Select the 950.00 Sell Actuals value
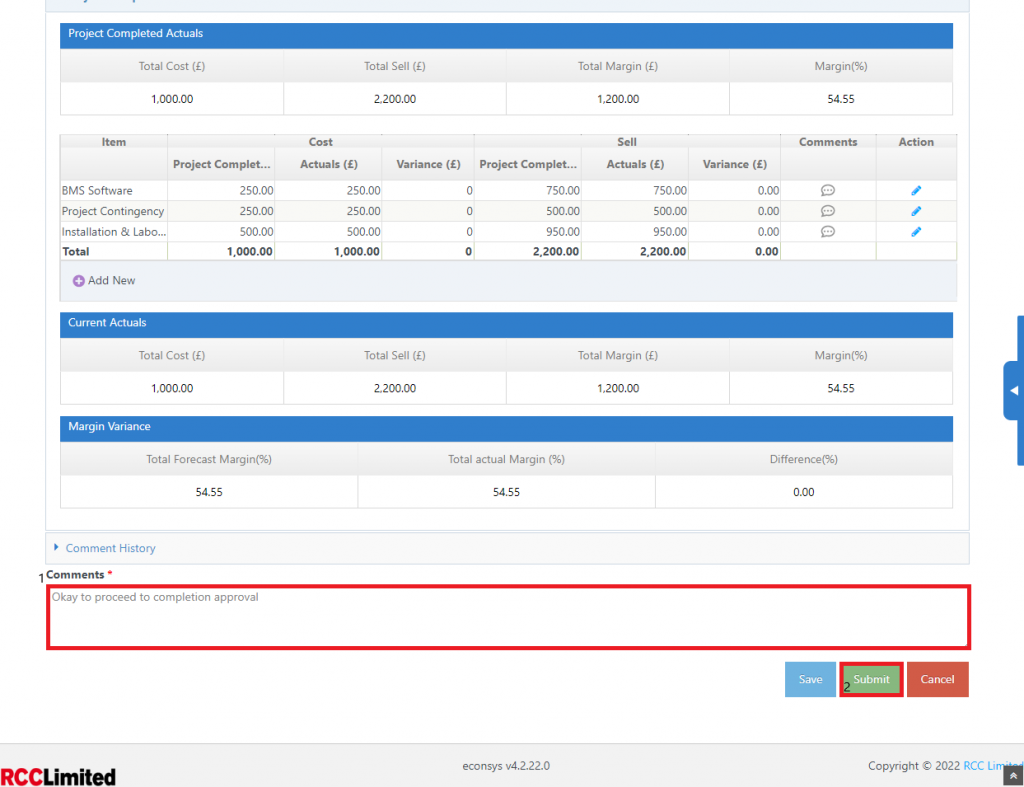The width and height of the screenshot is (1024, 787). 669,232
